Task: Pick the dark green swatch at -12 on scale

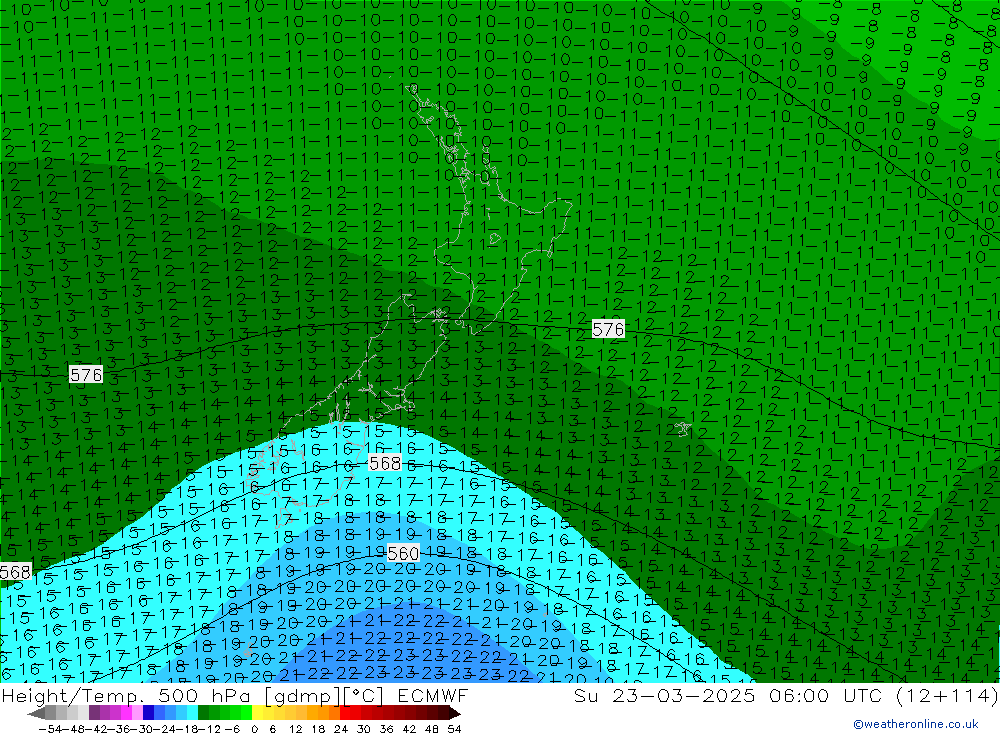Action: click(x=203, y=713)
